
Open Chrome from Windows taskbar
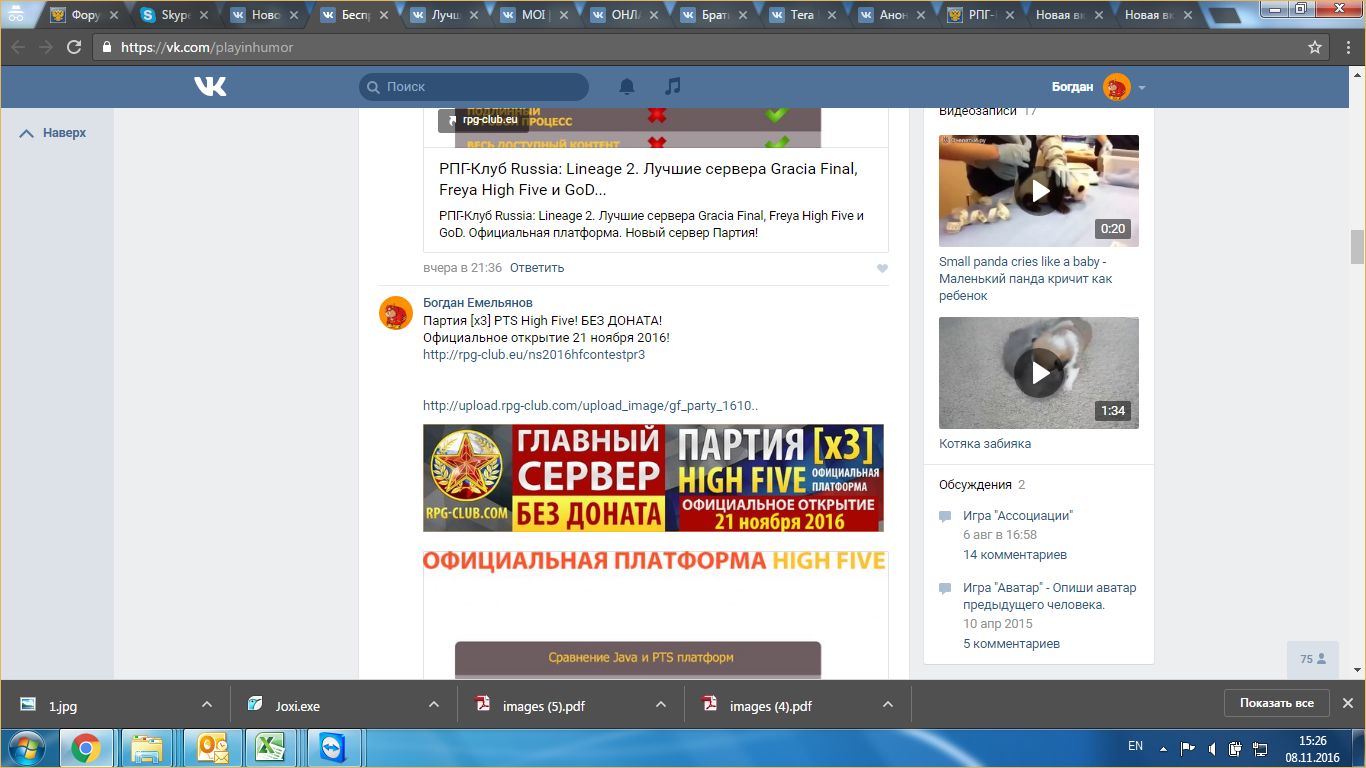85,747
